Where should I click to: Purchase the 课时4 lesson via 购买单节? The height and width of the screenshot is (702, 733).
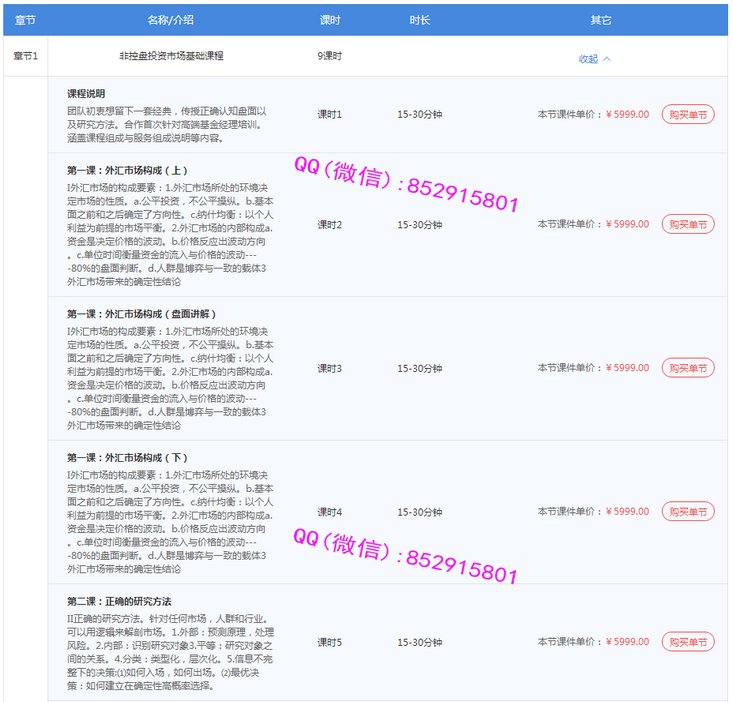click(x=688, y=511)
